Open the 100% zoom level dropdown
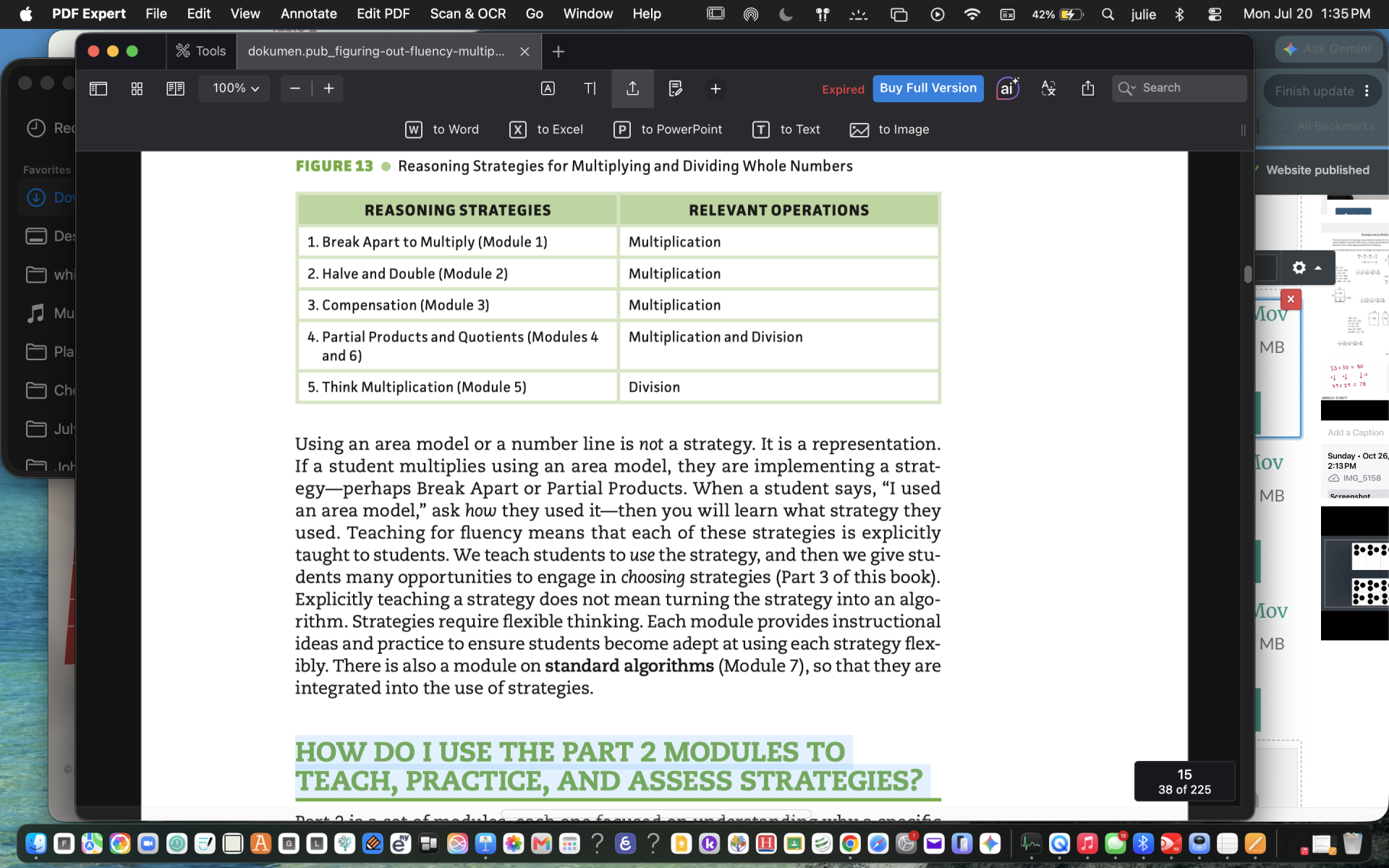The width and height of the screenshot is (1389, 868). tap(235, 88)
